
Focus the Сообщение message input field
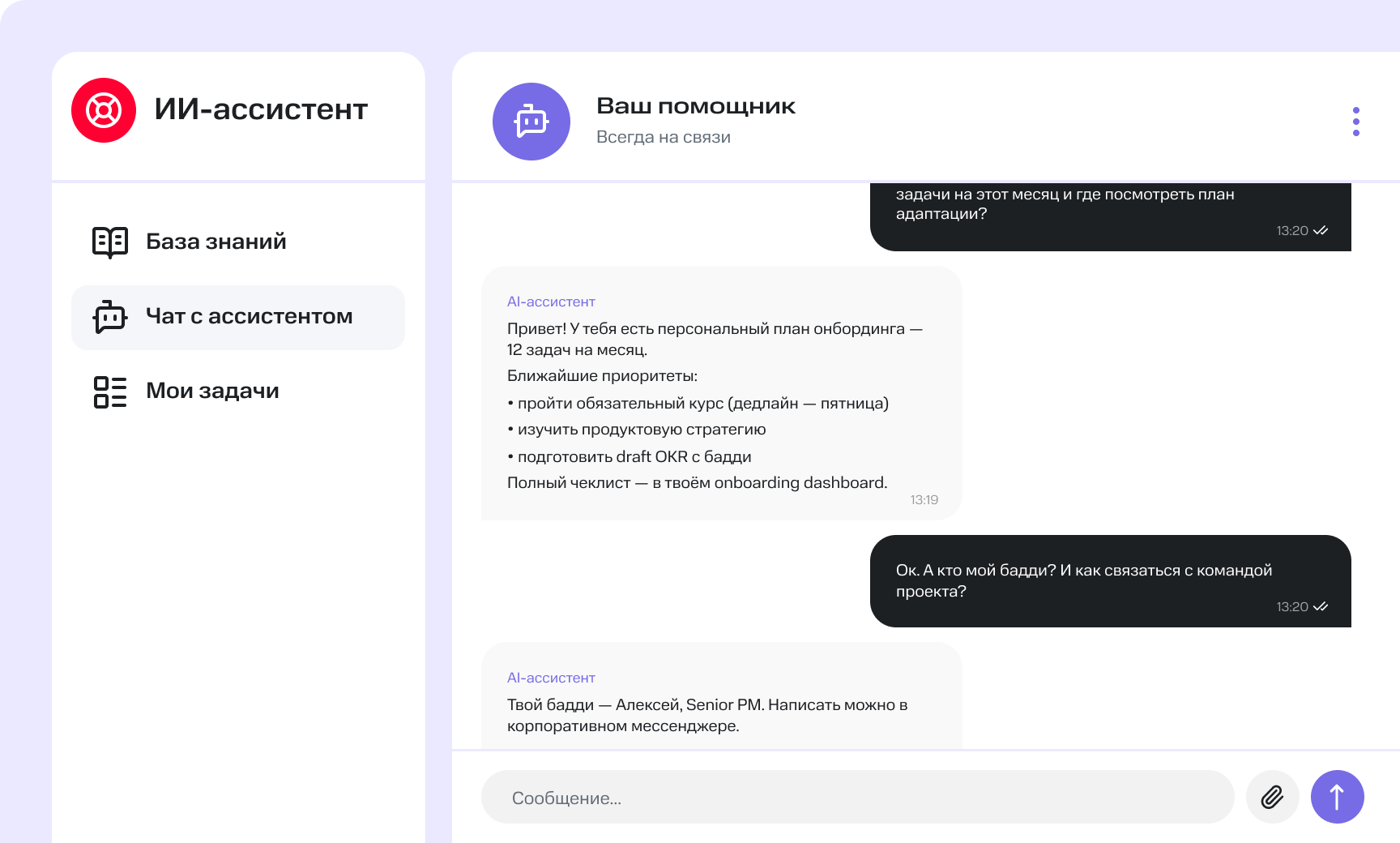tap(857, 798)
